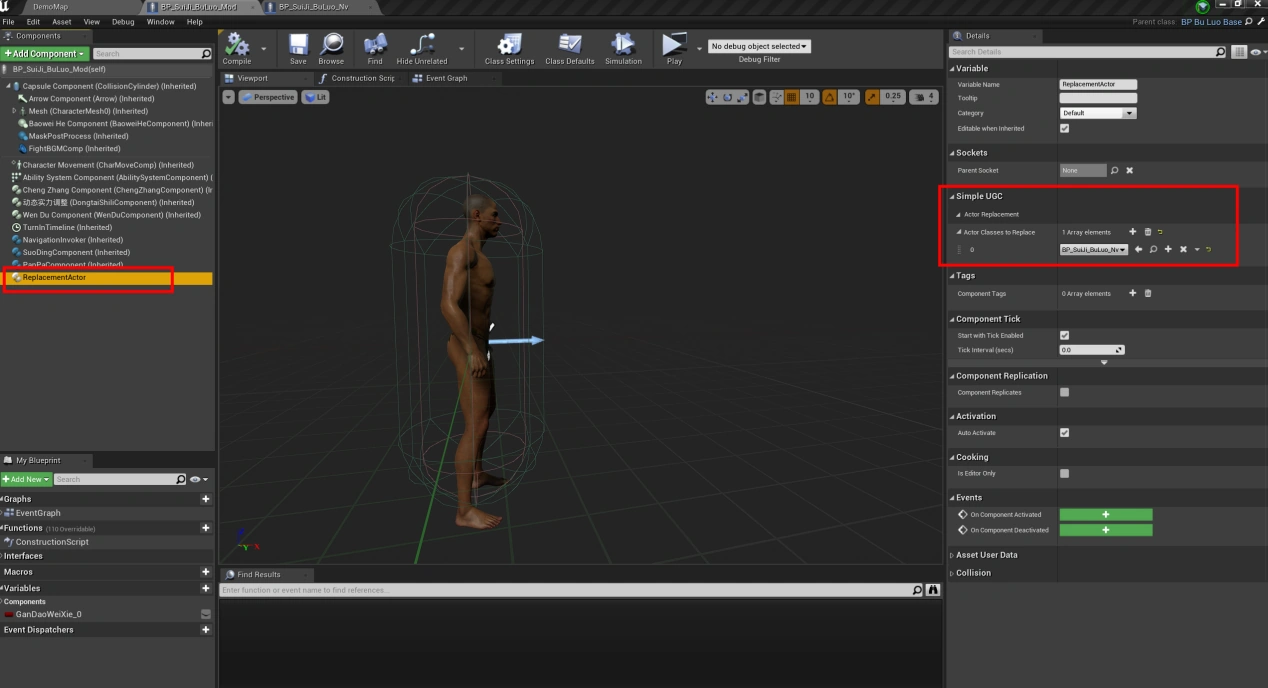Screen dimensions: 1268x688
Task: Open the Category dropdown set to Default
Action: pyautogui.click(x=1097, y=114)
